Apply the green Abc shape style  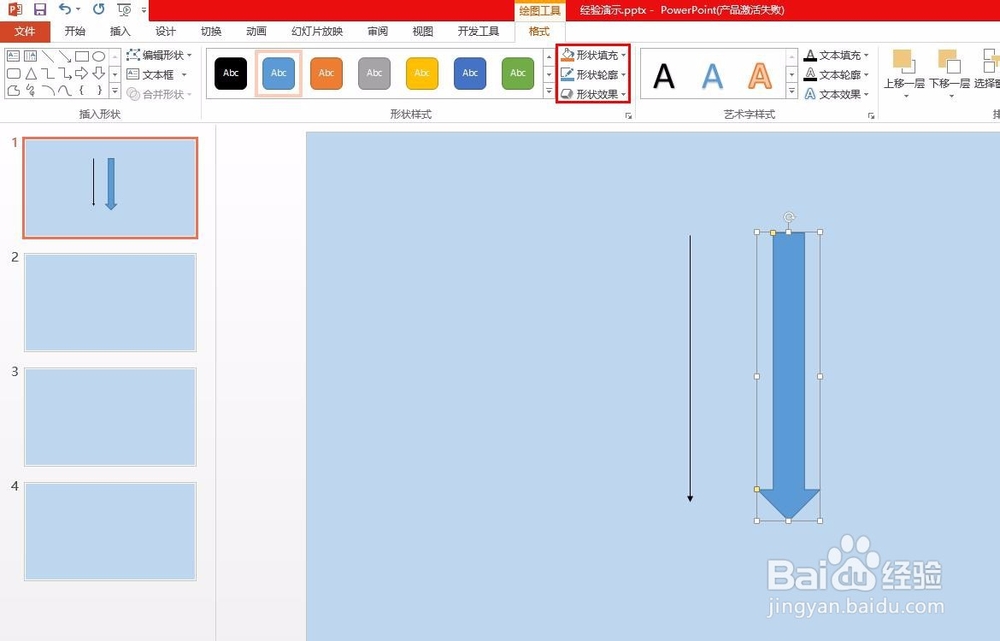click(518, 73)
